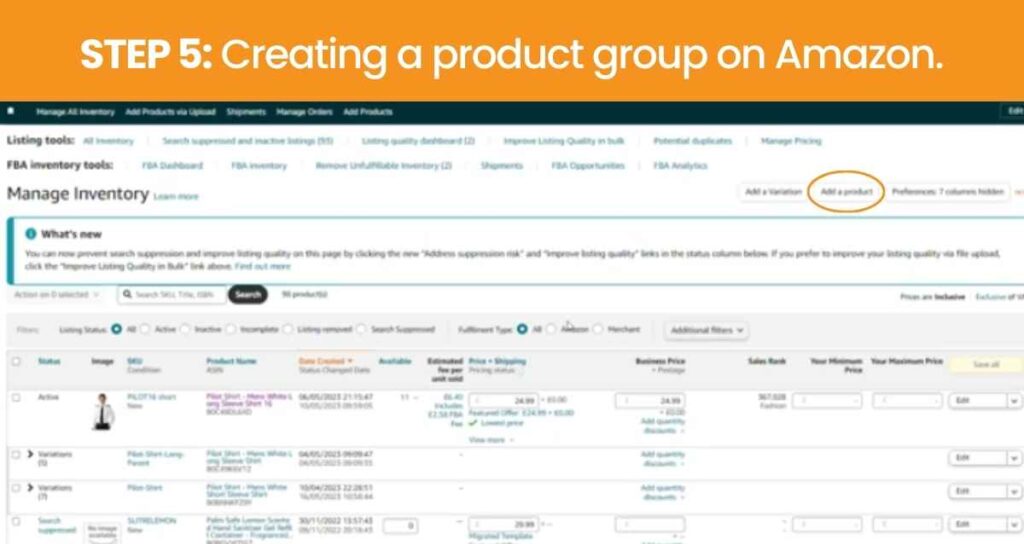Screen dimensions: 1024x544
Task: Open the Action on 0 selected dropdown
Action: [57, 295]
